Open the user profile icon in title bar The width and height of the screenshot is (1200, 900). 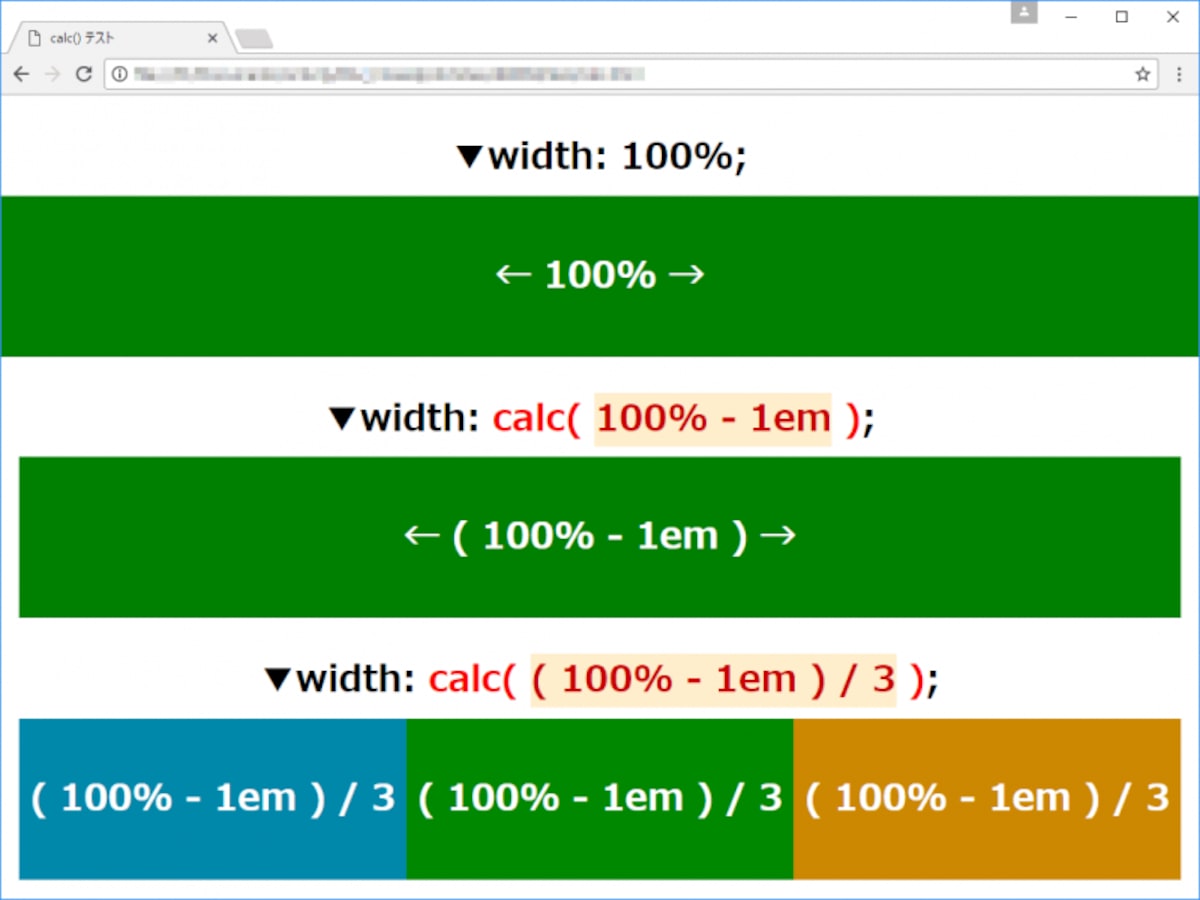1024,13
